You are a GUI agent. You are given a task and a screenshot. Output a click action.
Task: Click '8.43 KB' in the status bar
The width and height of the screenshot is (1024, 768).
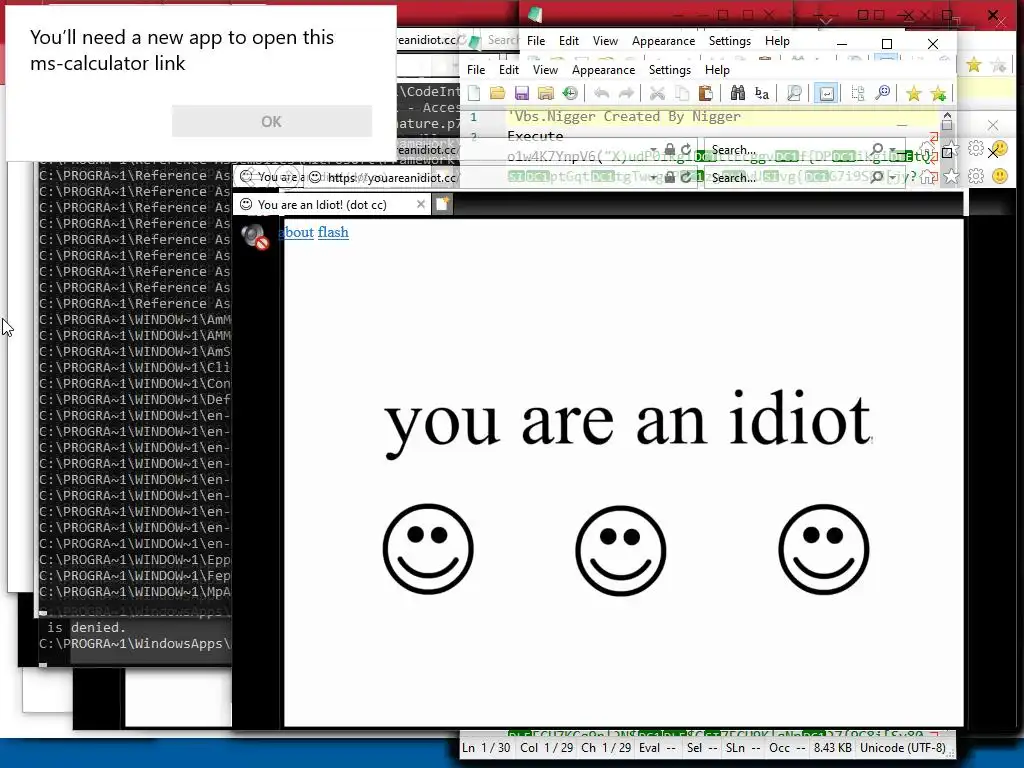click(x=832, y=748)
